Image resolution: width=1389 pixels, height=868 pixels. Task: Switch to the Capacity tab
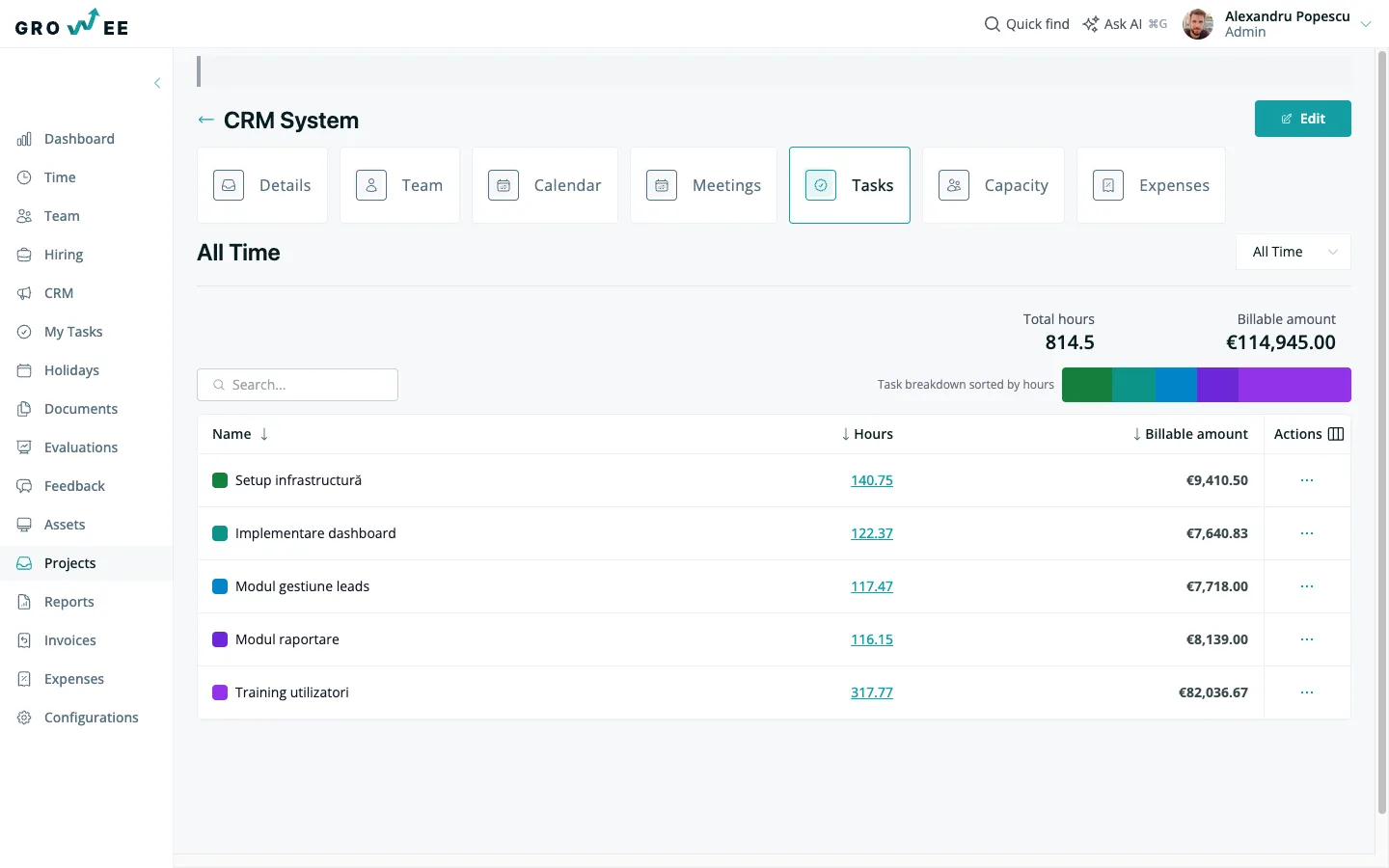click(x=994, y=185)
